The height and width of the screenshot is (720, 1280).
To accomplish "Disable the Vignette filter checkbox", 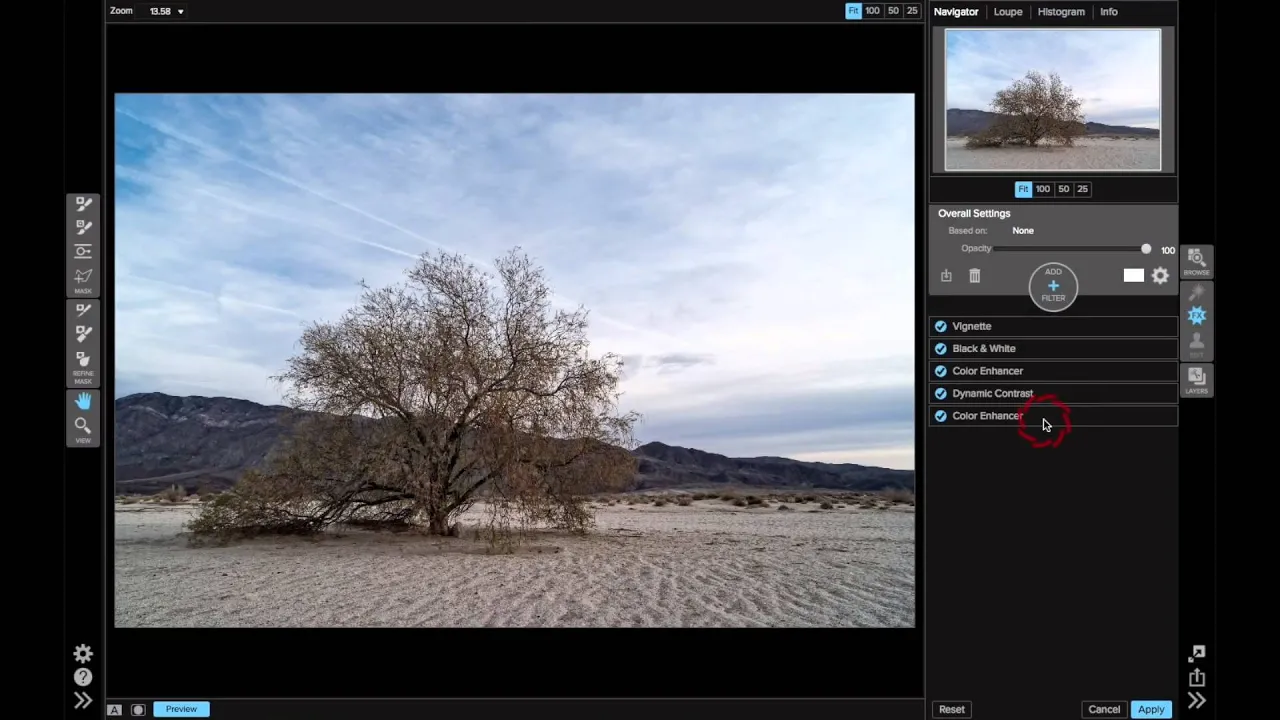I will coord(940,326).
